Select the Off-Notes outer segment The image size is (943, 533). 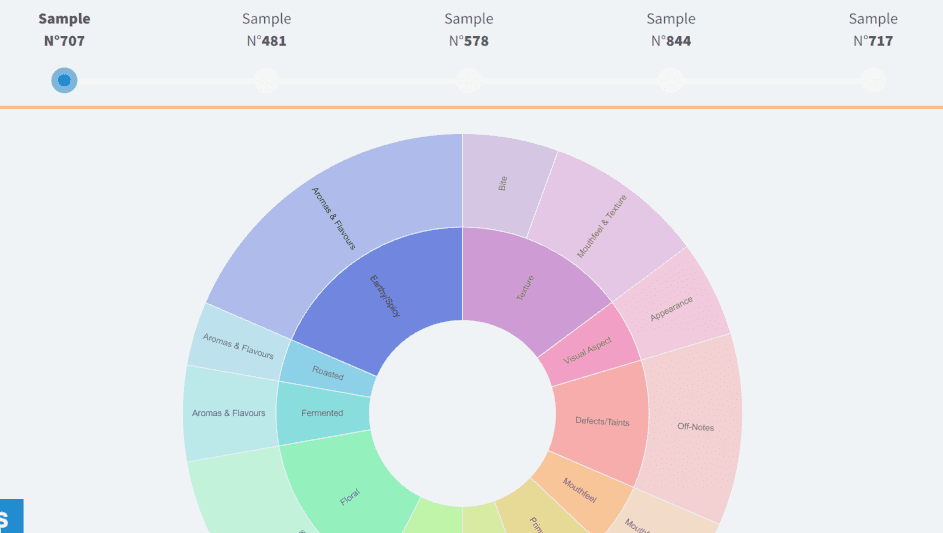[x=695, y=427]
